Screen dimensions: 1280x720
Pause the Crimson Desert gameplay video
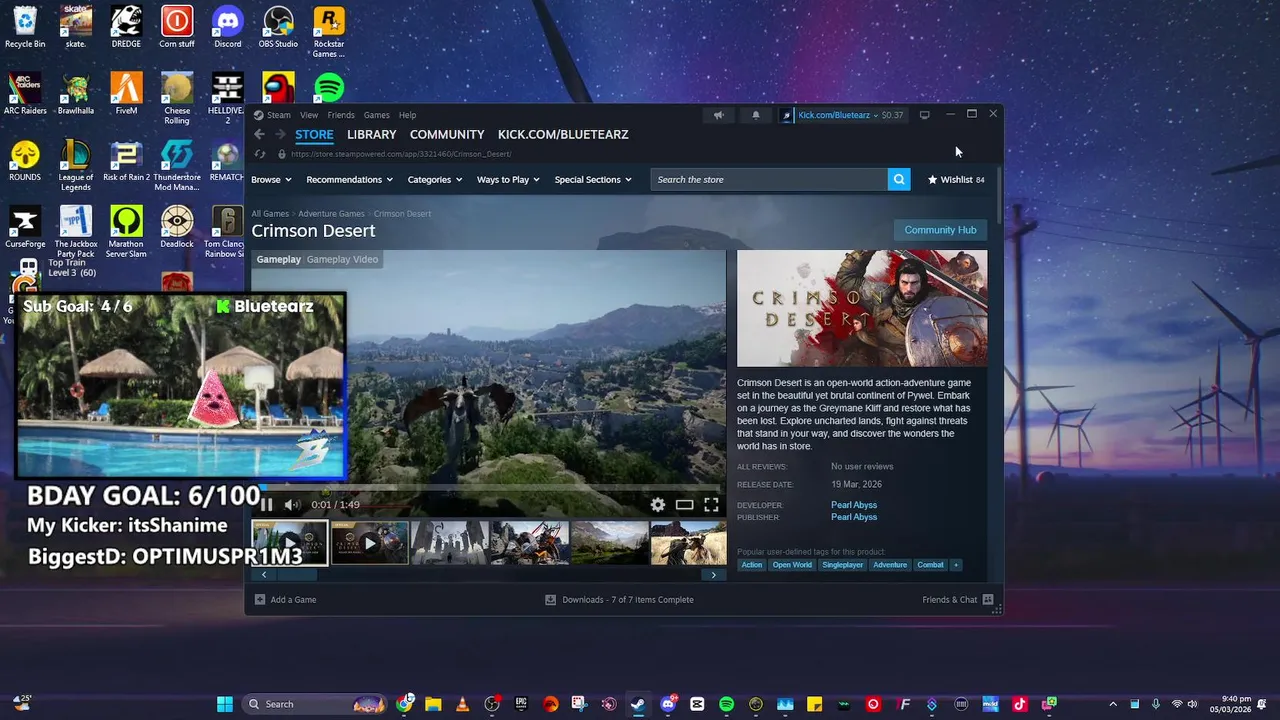(267, 505)
